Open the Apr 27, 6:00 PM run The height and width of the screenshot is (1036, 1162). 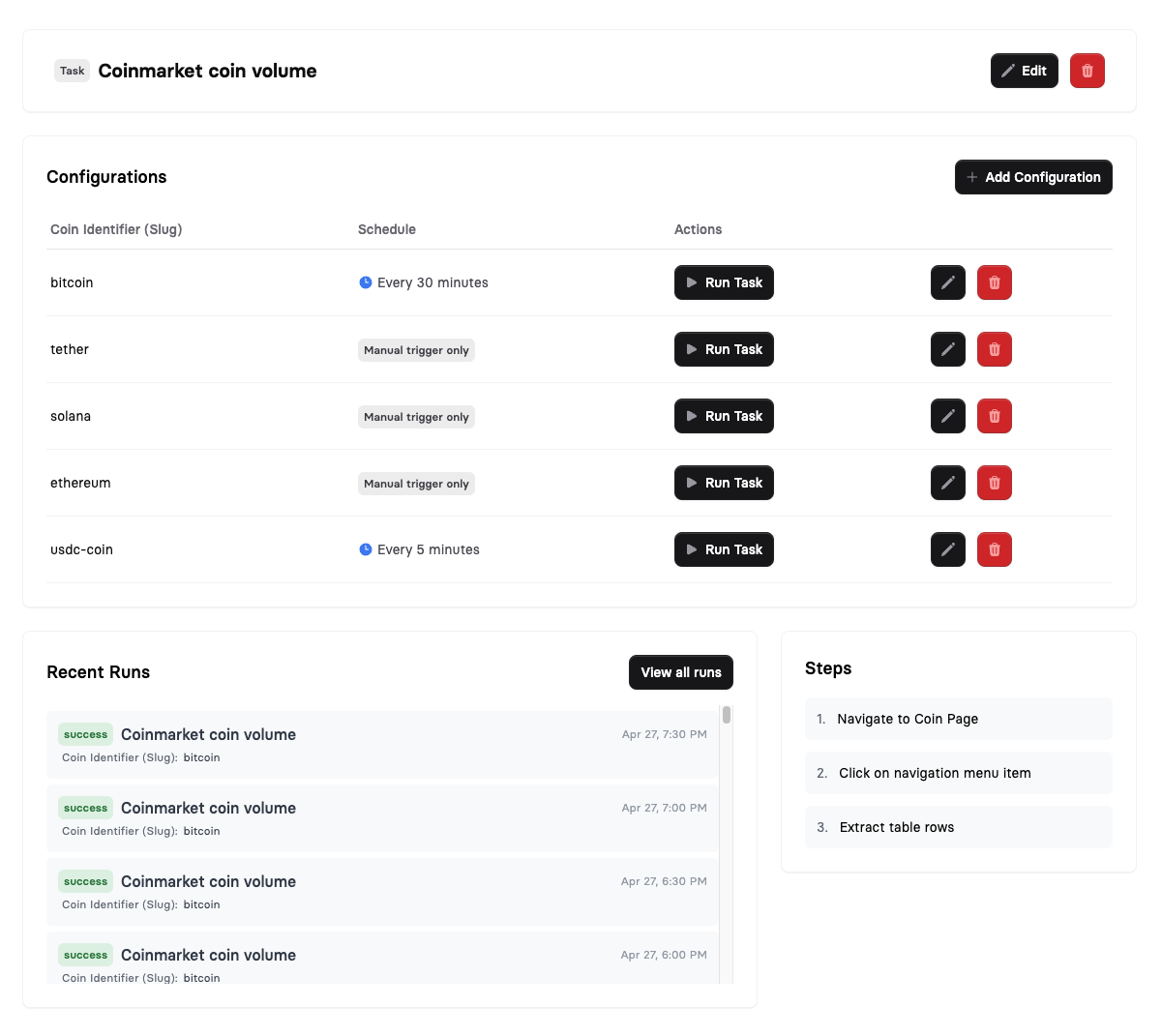pos(382,959)
